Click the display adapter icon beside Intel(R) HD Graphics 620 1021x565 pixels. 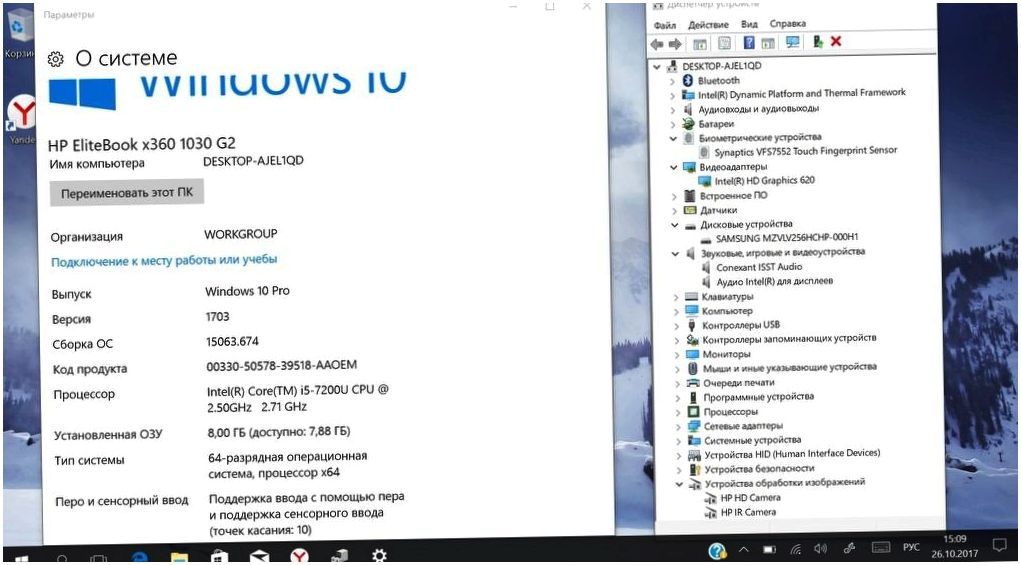705,181
